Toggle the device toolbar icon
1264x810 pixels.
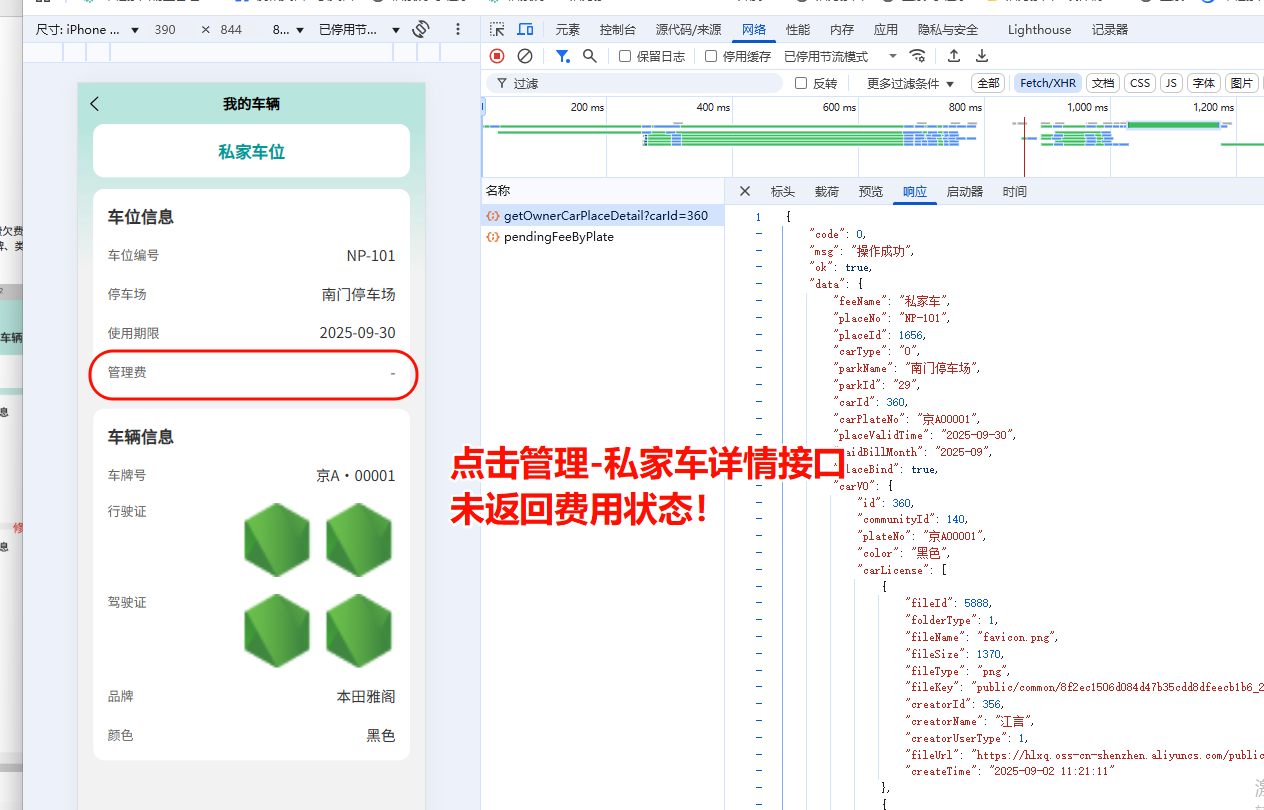coord(525,30)
